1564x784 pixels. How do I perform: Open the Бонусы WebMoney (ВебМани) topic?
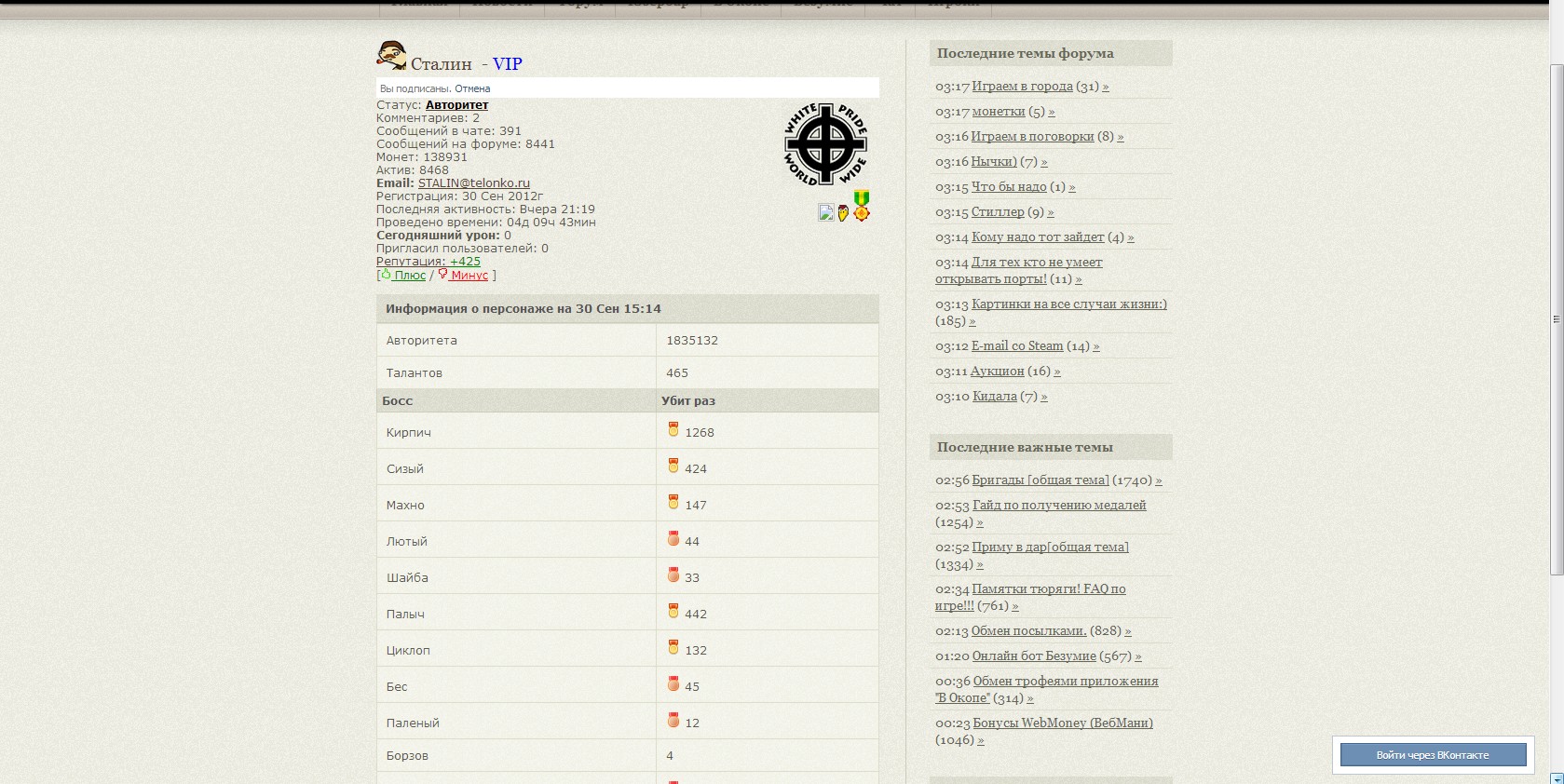(1063, 723)
